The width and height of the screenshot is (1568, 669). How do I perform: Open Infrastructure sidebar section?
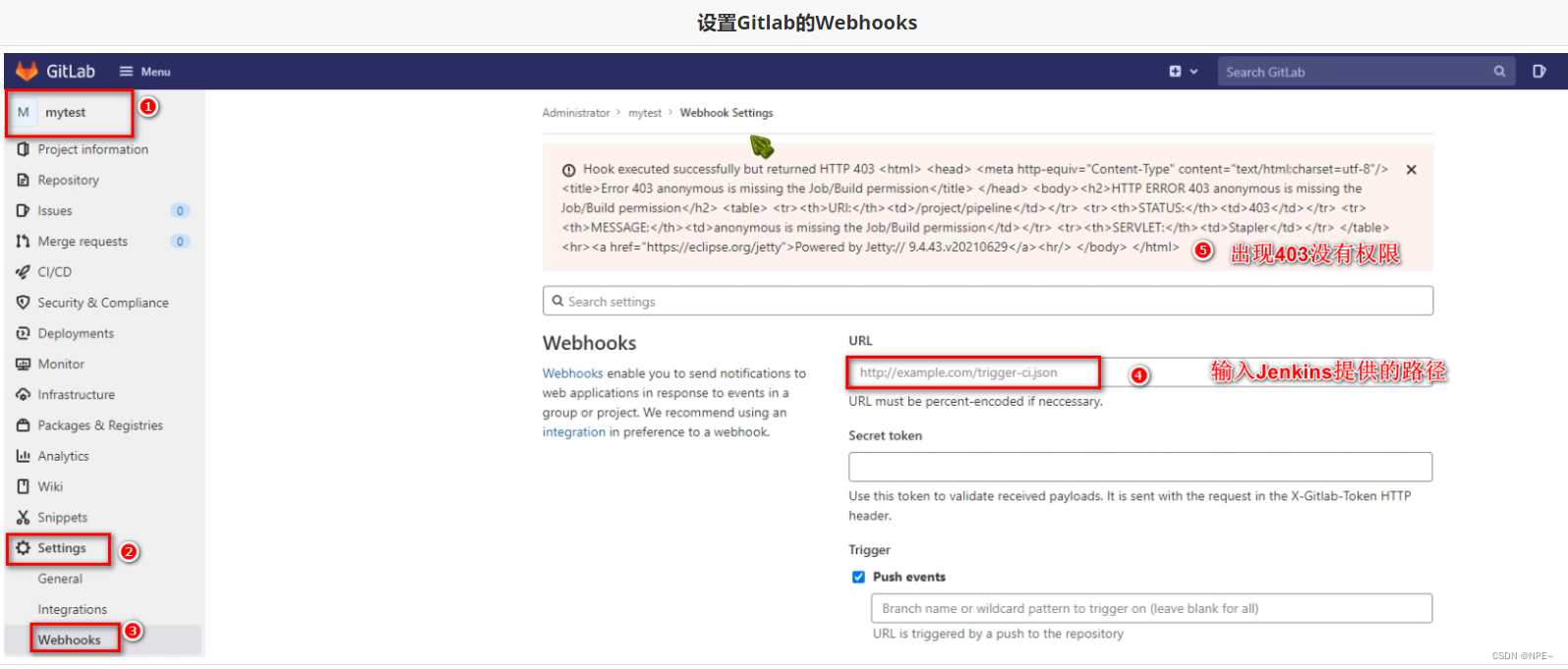point(77,394)
